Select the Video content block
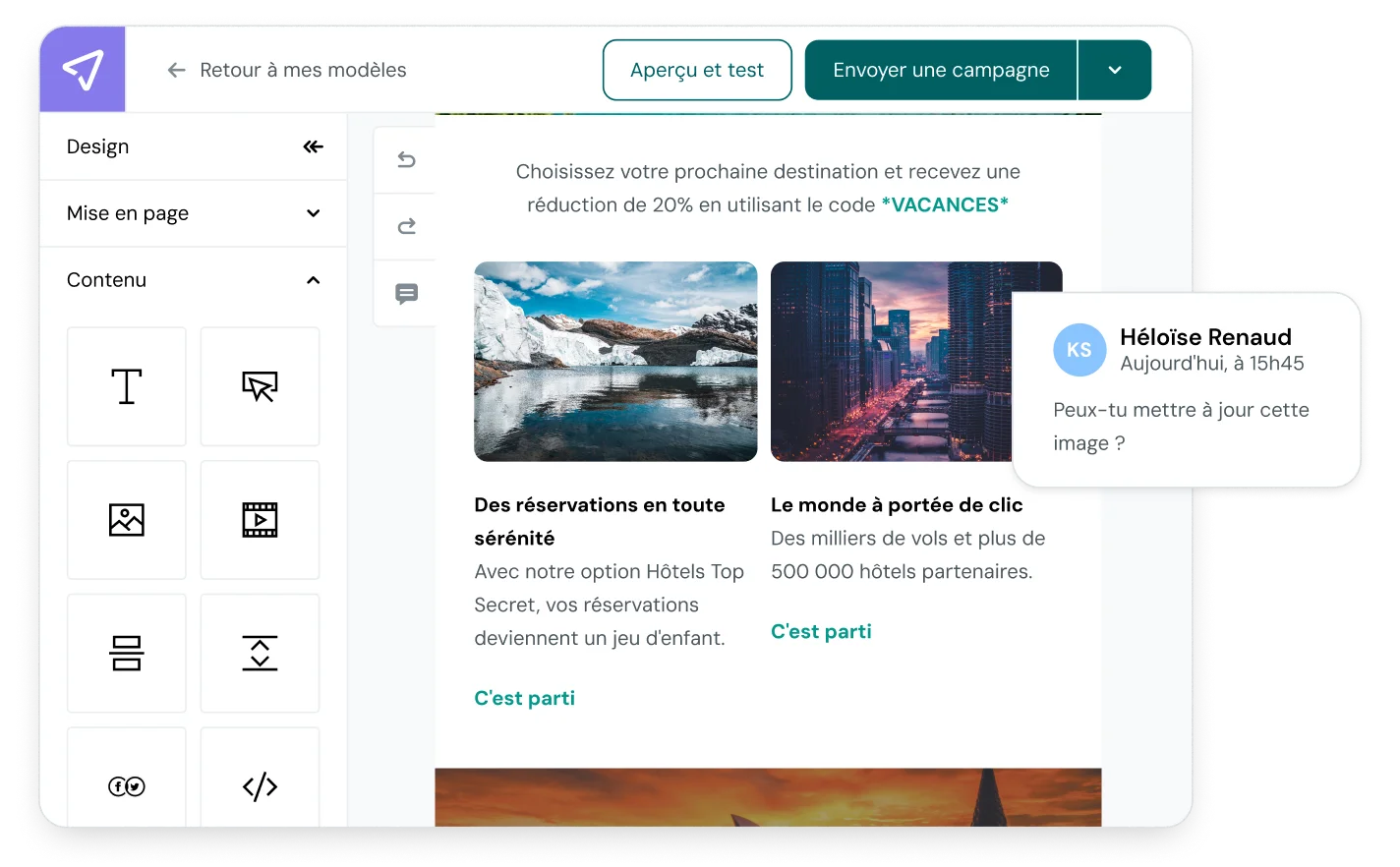Viewport: 1400px width, 867px height. click(x=261, y=520)
